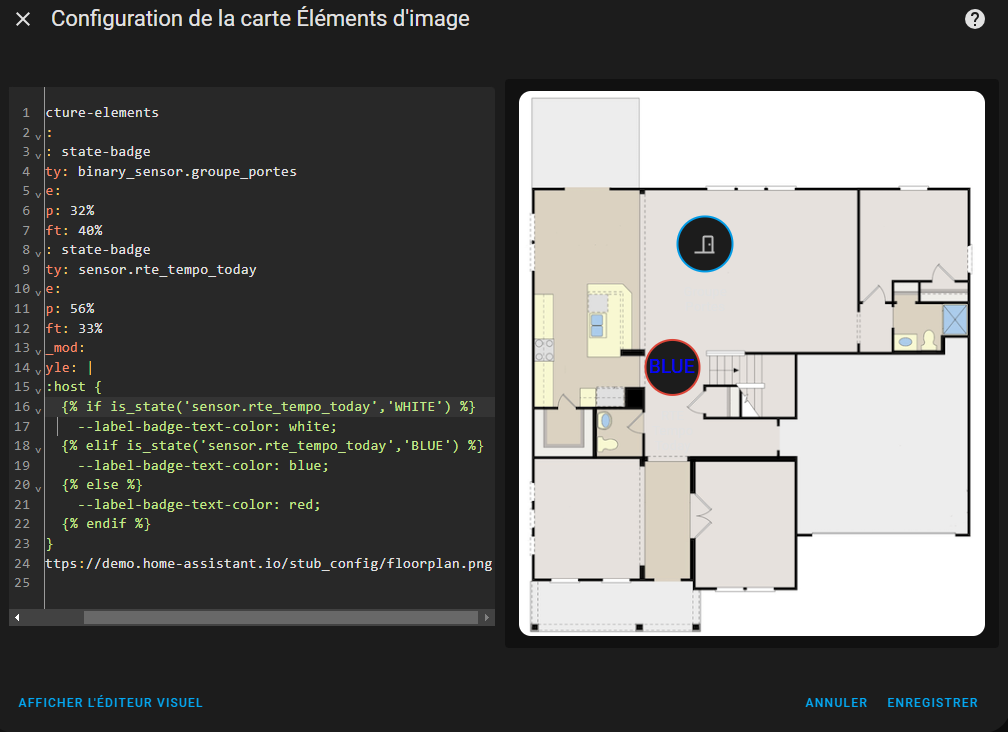The width and height of the screenshot is (1008, 732).
Task: Cancel changes with ANNULER
Action: tap(836, 702)
